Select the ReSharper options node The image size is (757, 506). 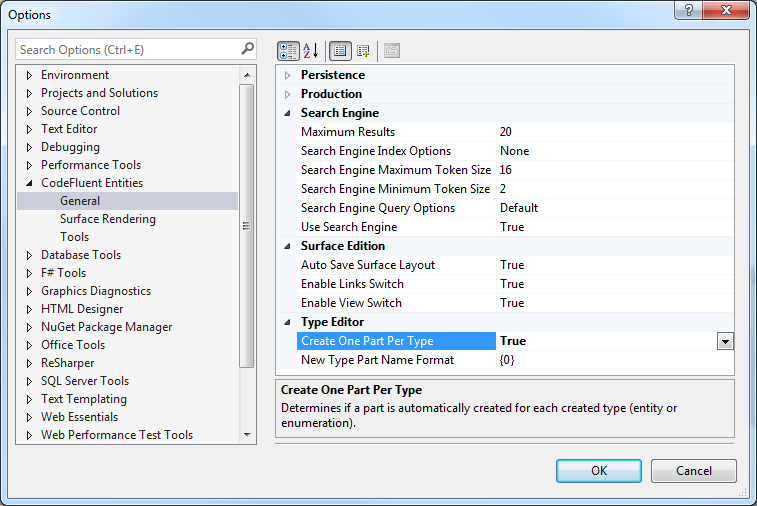(67, 363)
